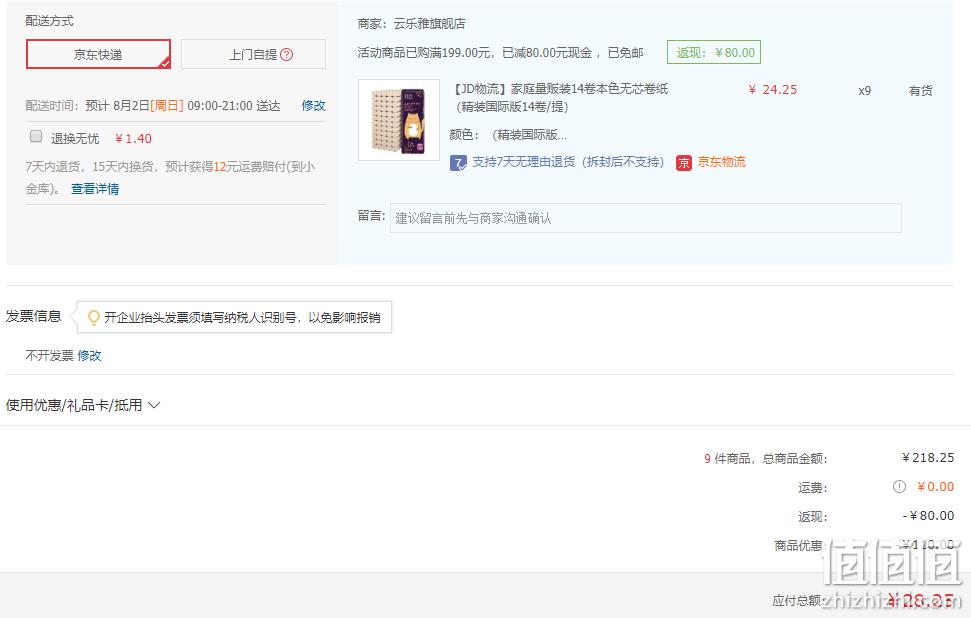Click the 发票信息 section heading

(x=33, y=316)
